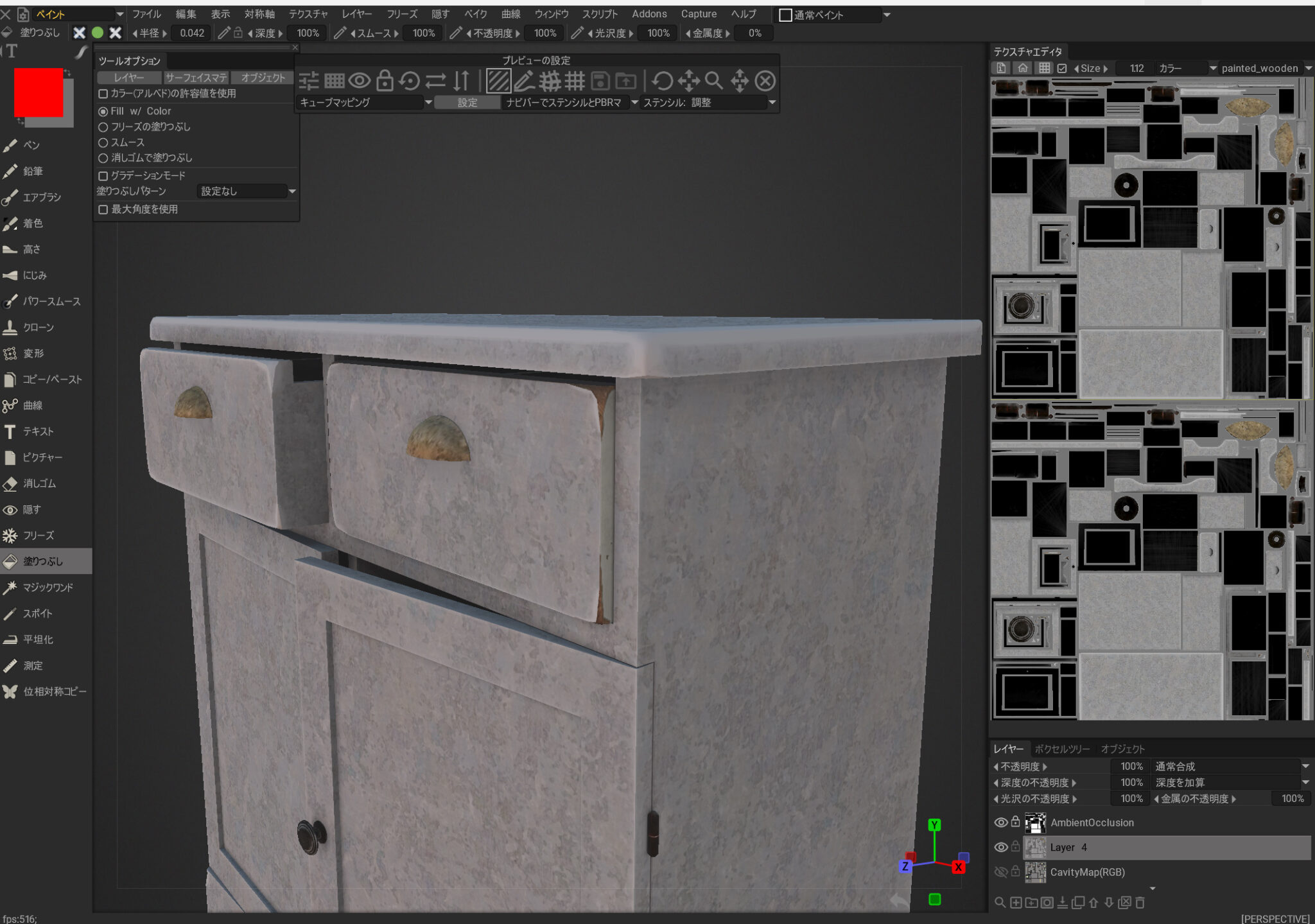Switch to the ボクセルツリー tab
The height and width of the screenshot is (924, 1315).
pos(1061,748)
